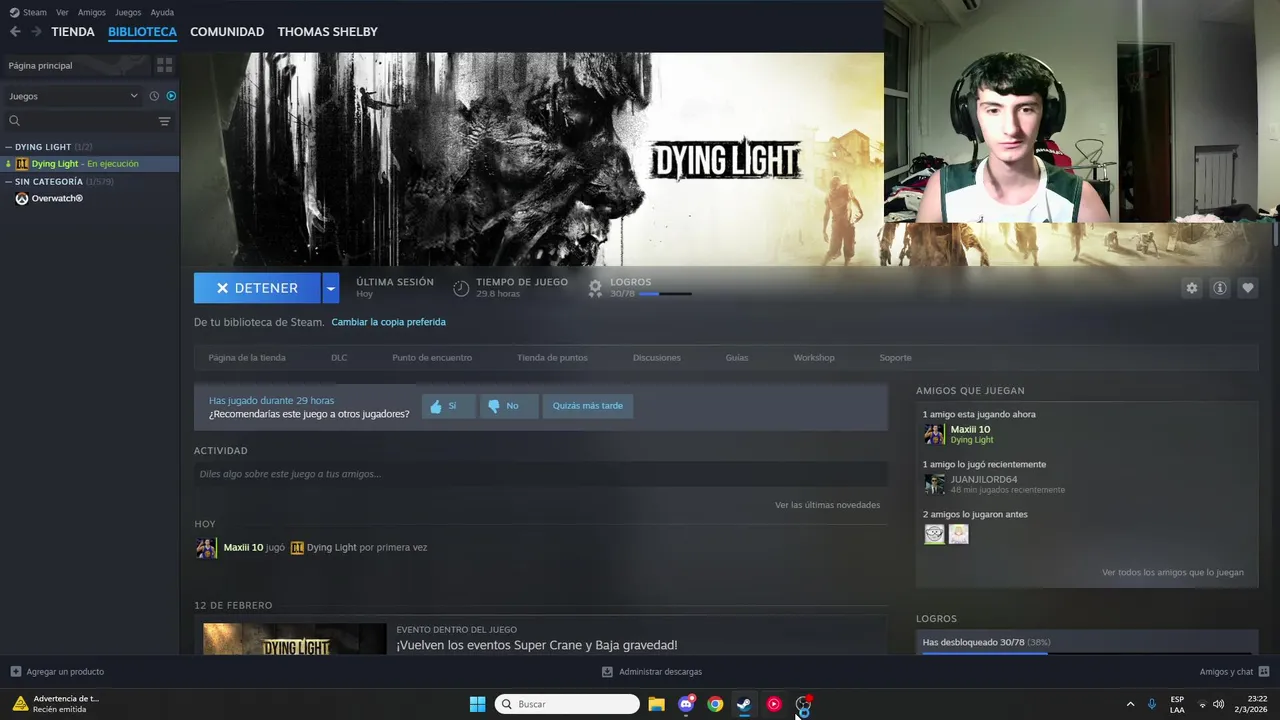Click the play time clock icon

tap(461, 288)
